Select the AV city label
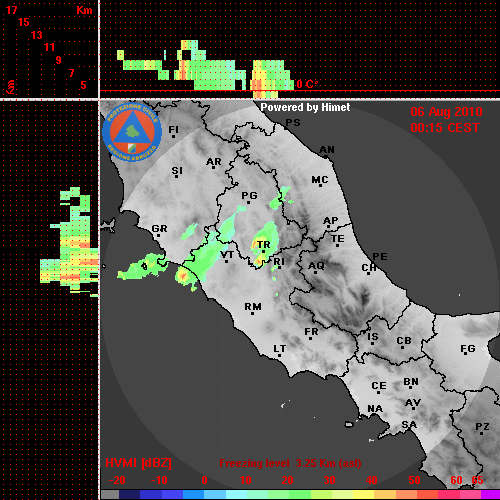The height and width of the screenshot is (500, 500). coord(413,403)
